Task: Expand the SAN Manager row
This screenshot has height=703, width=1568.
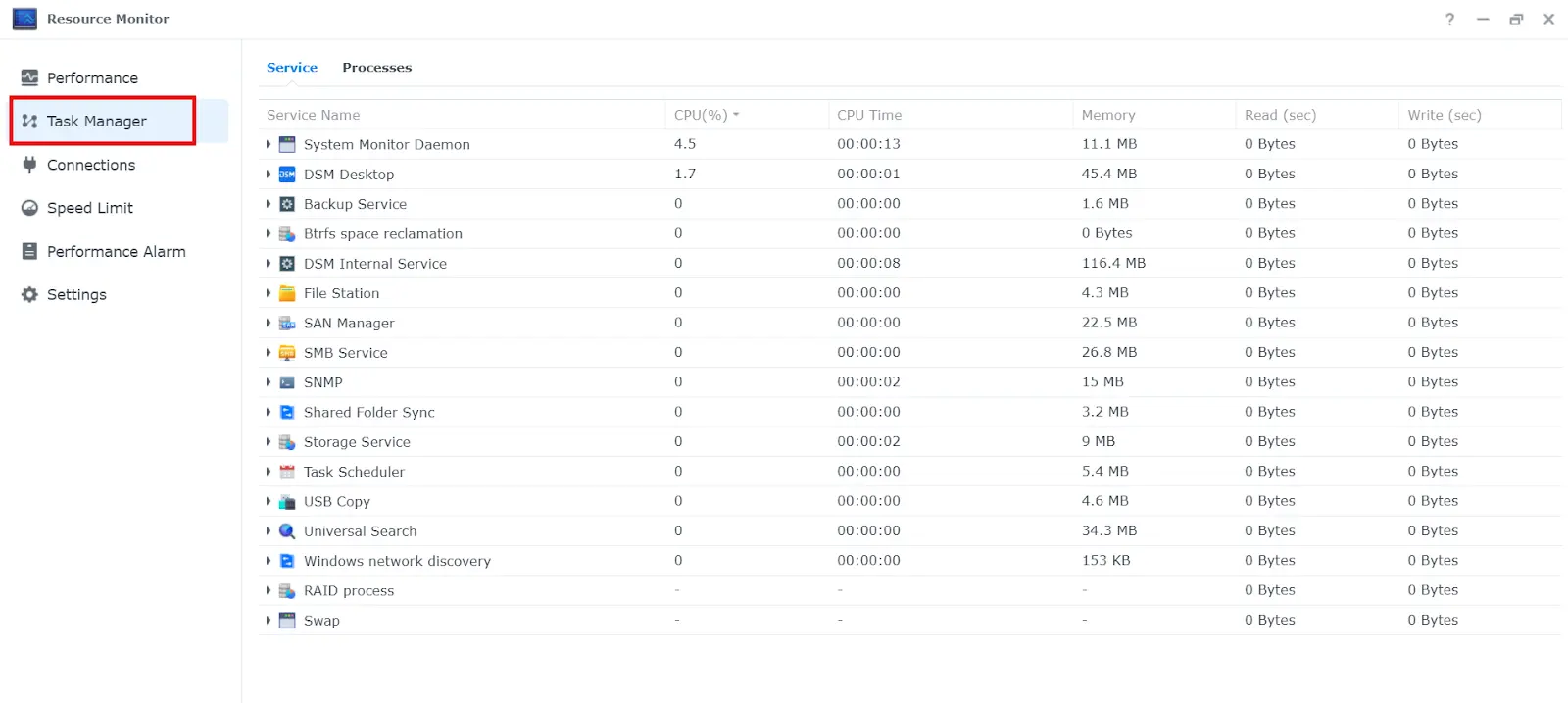Action: tap(269, 324)
